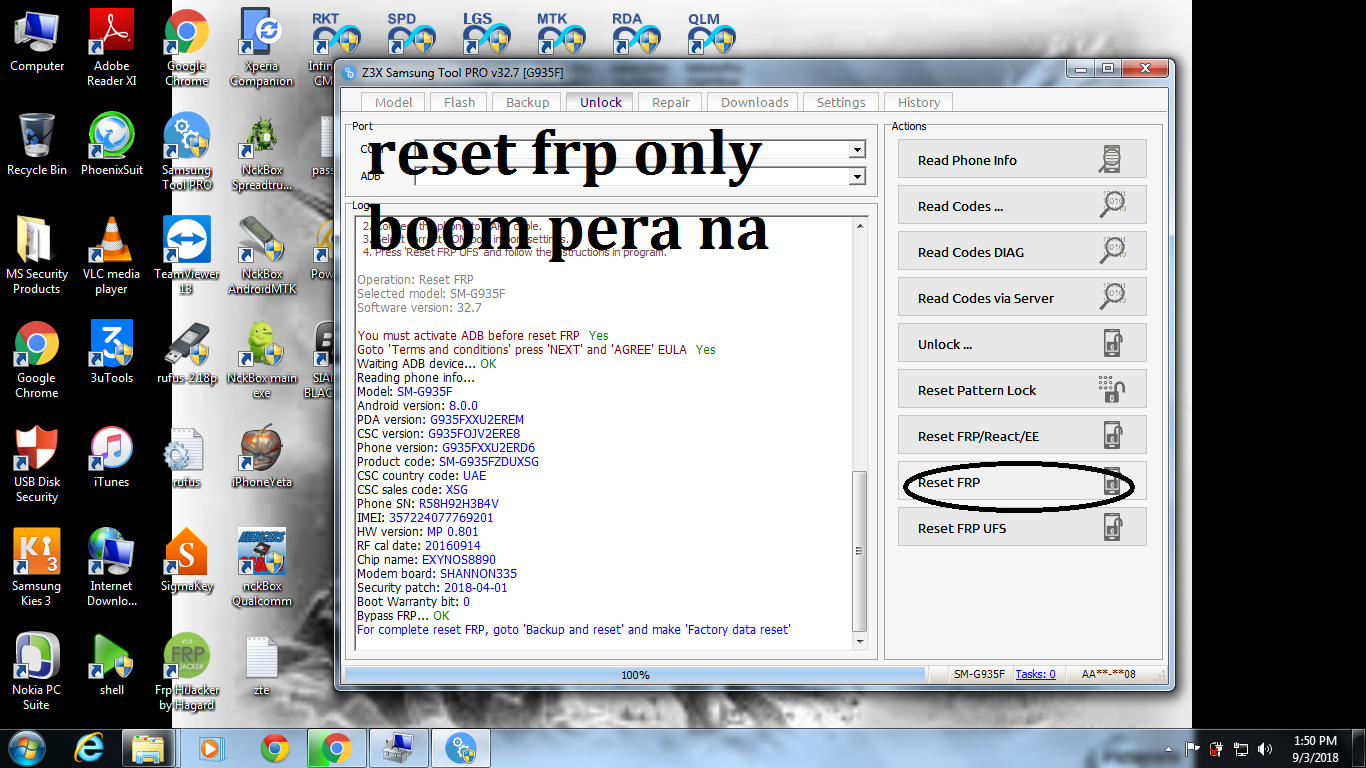Choose Read Codes via Server

pyautogui.click(x=1022, y=298)
